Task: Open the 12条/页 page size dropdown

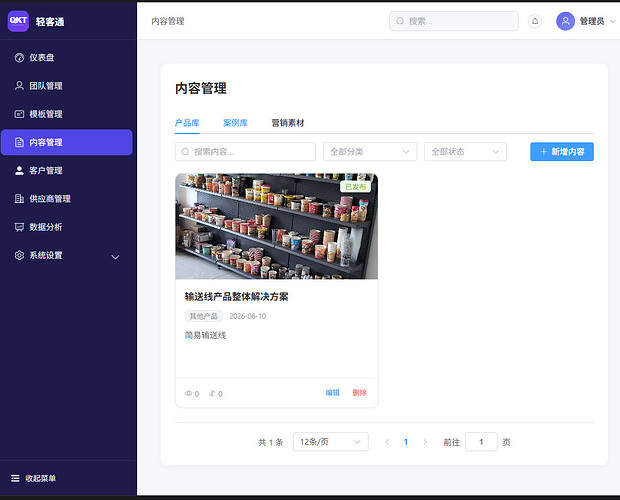Action: pyautogui.click(x=331, y=442)
